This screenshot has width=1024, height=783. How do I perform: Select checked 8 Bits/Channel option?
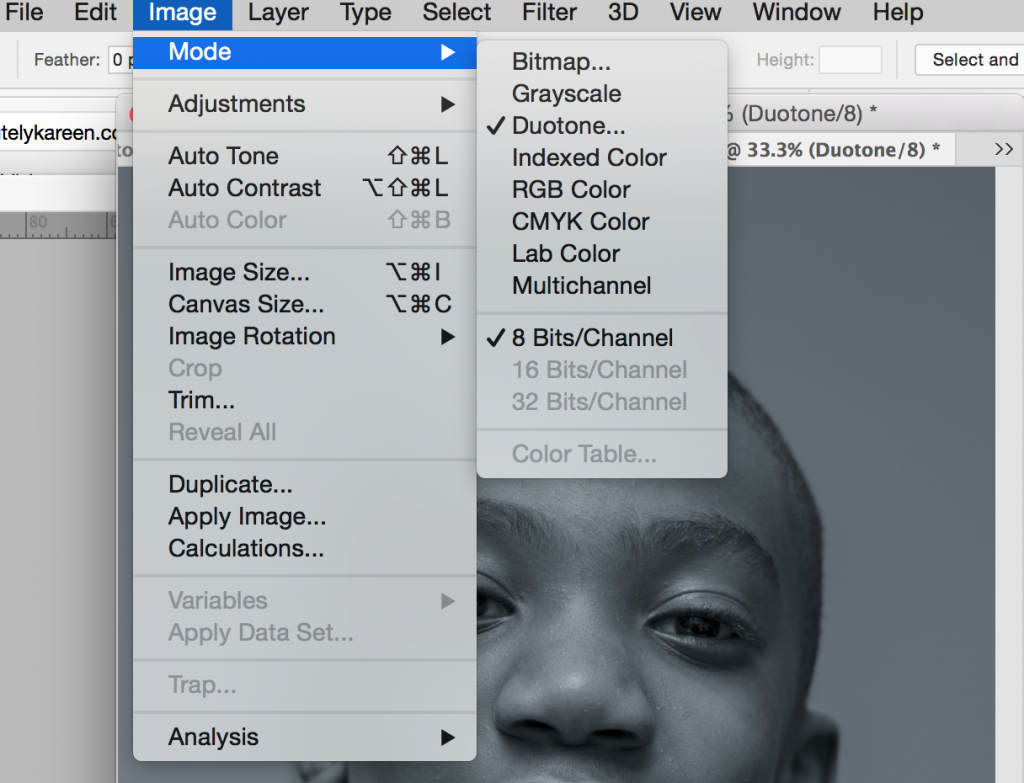tap(602, 338)
